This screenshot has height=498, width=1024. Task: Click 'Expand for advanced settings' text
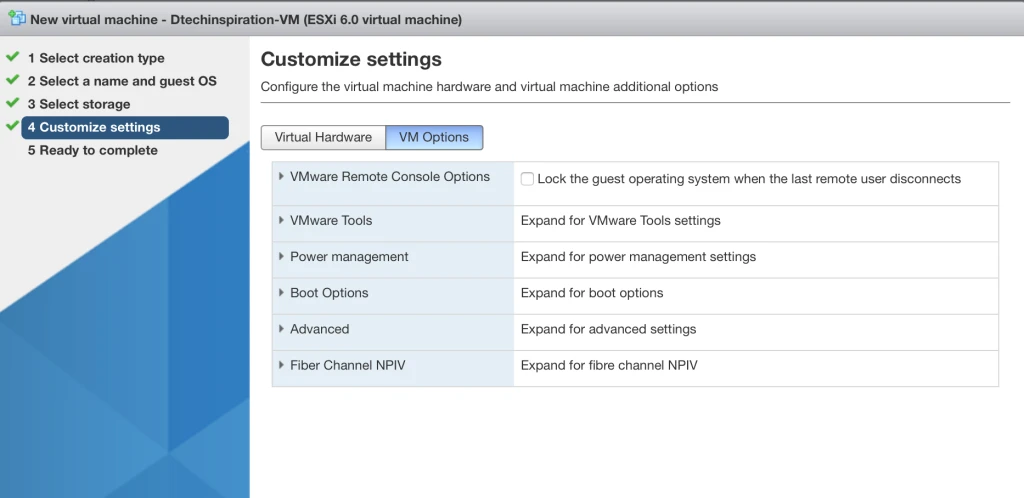608,329
